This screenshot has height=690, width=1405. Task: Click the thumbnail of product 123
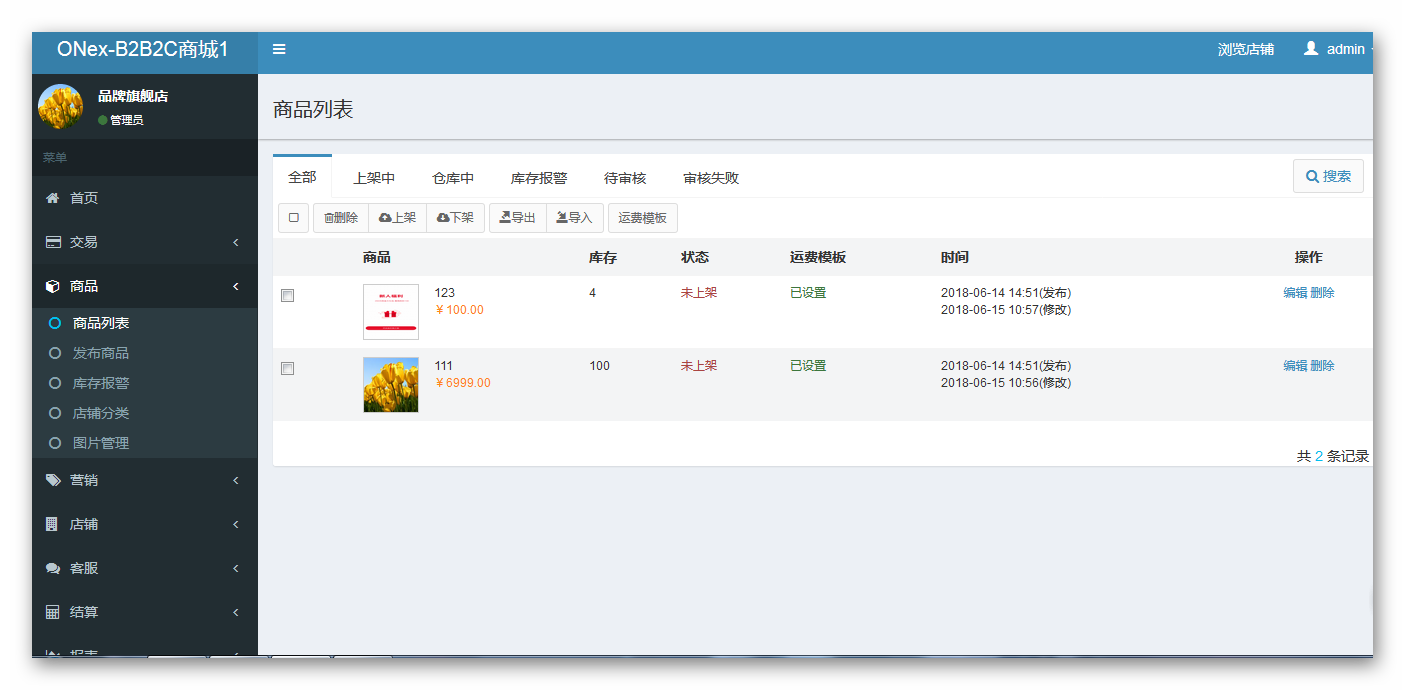[x=391, y=312]
